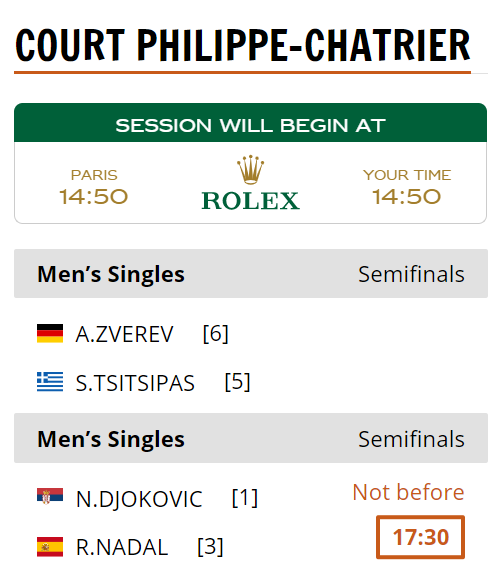504x587 pixels.
Task: Click the Your Time 14:50 display
Action: [x=407, y=187]
